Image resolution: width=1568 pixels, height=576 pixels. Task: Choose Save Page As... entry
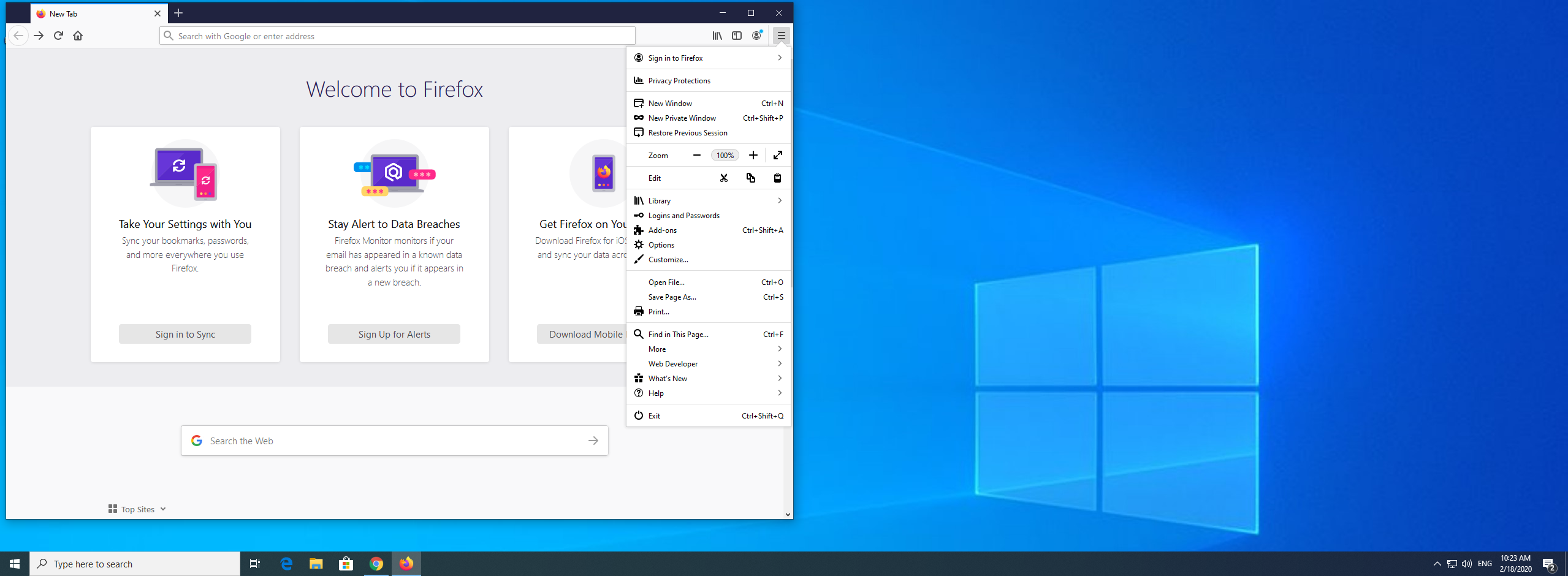click(x=709, y=297)
